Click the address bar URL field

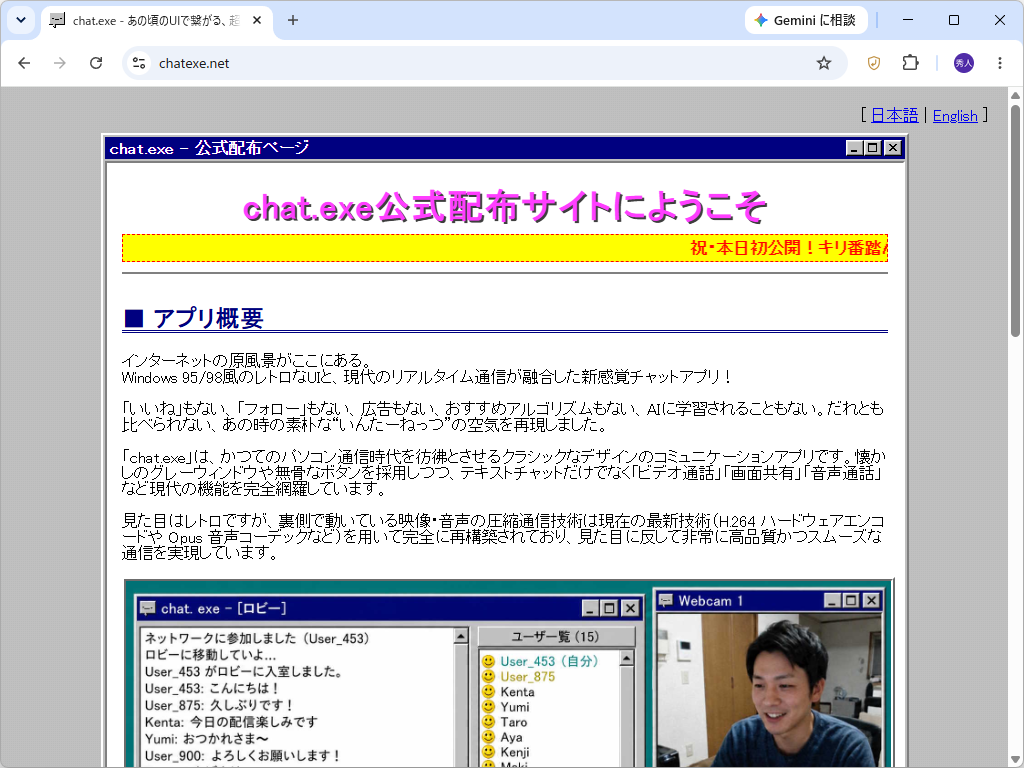point(483,63)
